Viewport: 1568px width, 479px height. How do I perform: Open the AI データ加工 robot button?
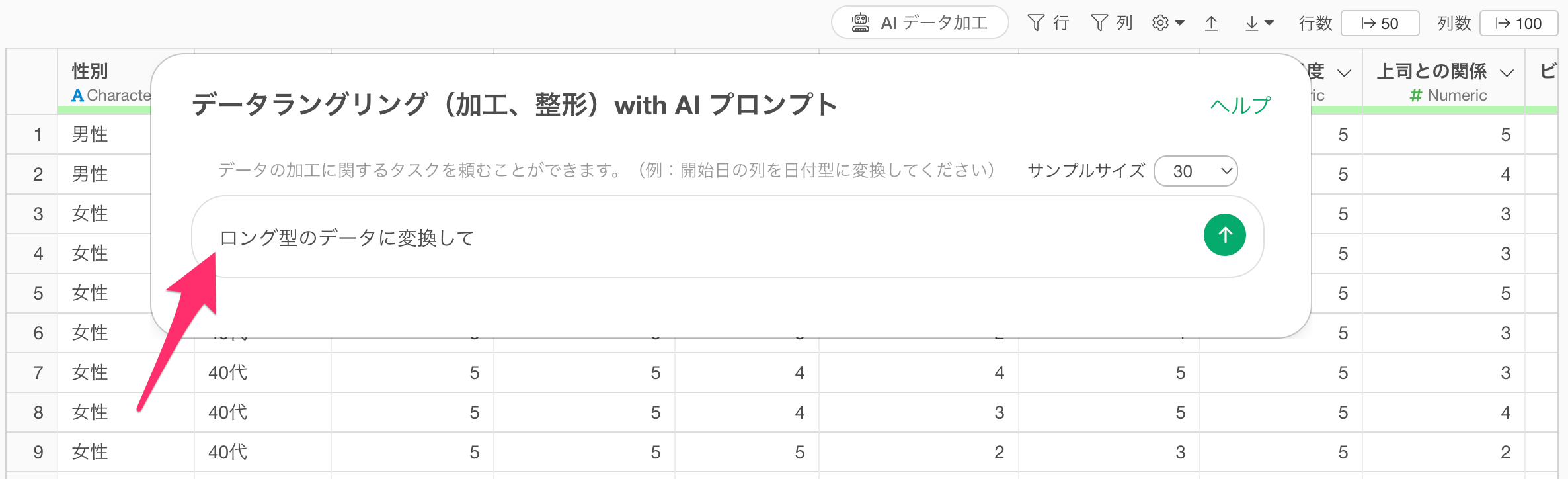[x=920, y=23]
